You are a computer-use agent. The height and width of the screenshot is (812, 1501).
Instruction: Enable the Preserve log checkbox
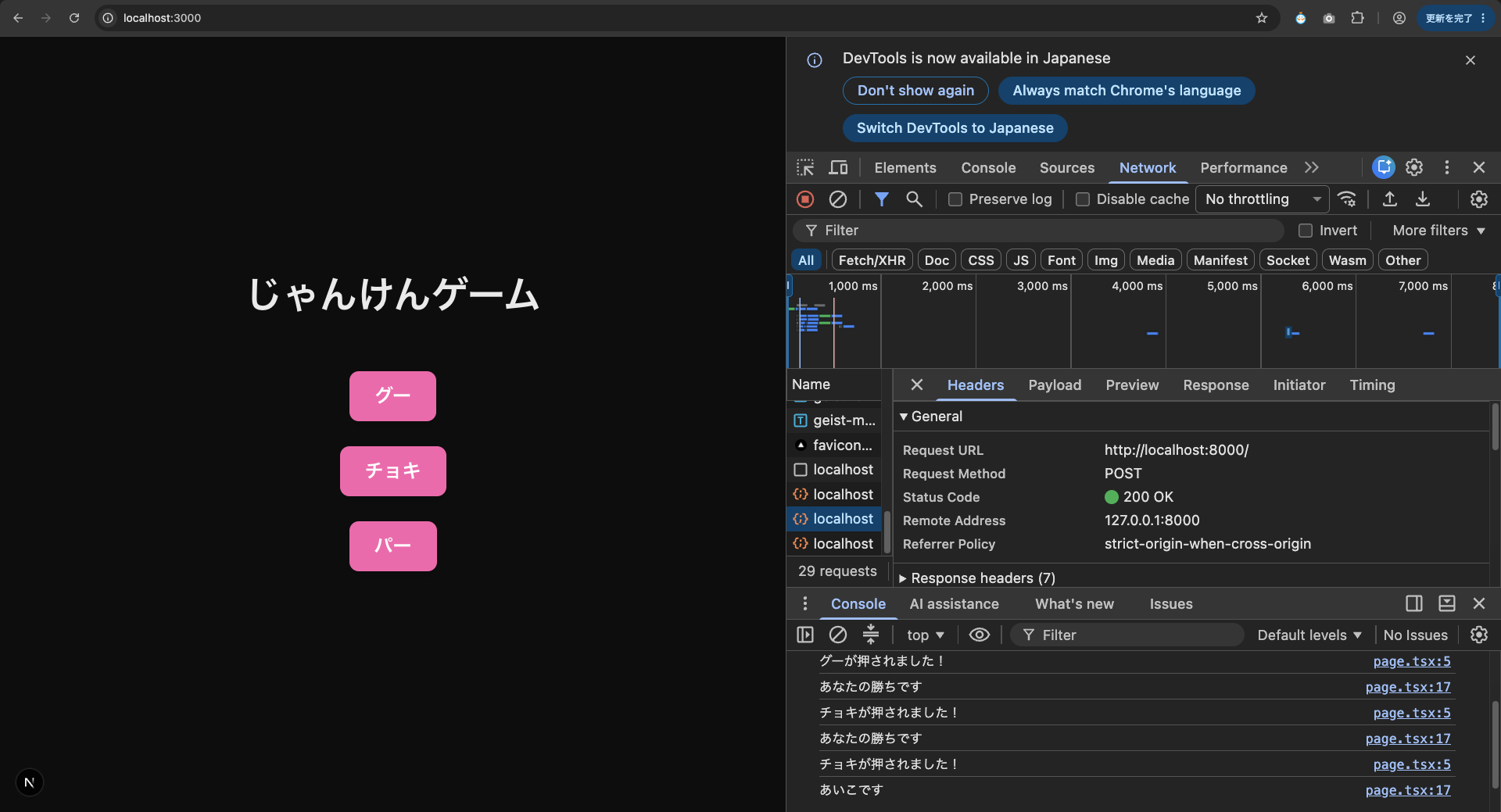(x=955, y=199)
